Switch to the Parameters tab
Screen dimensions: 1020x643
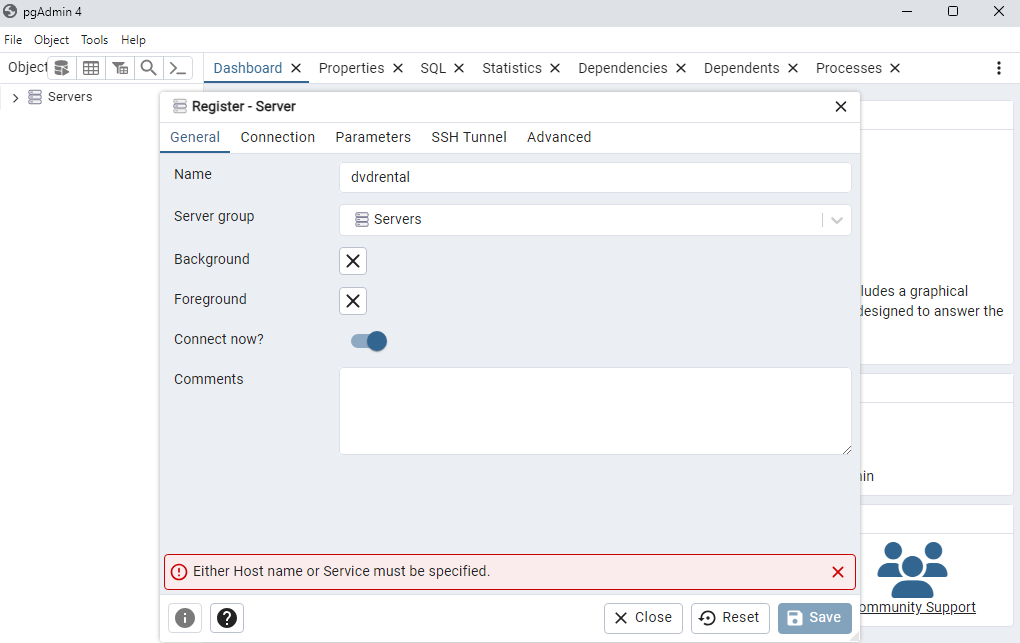click(373, 137)
